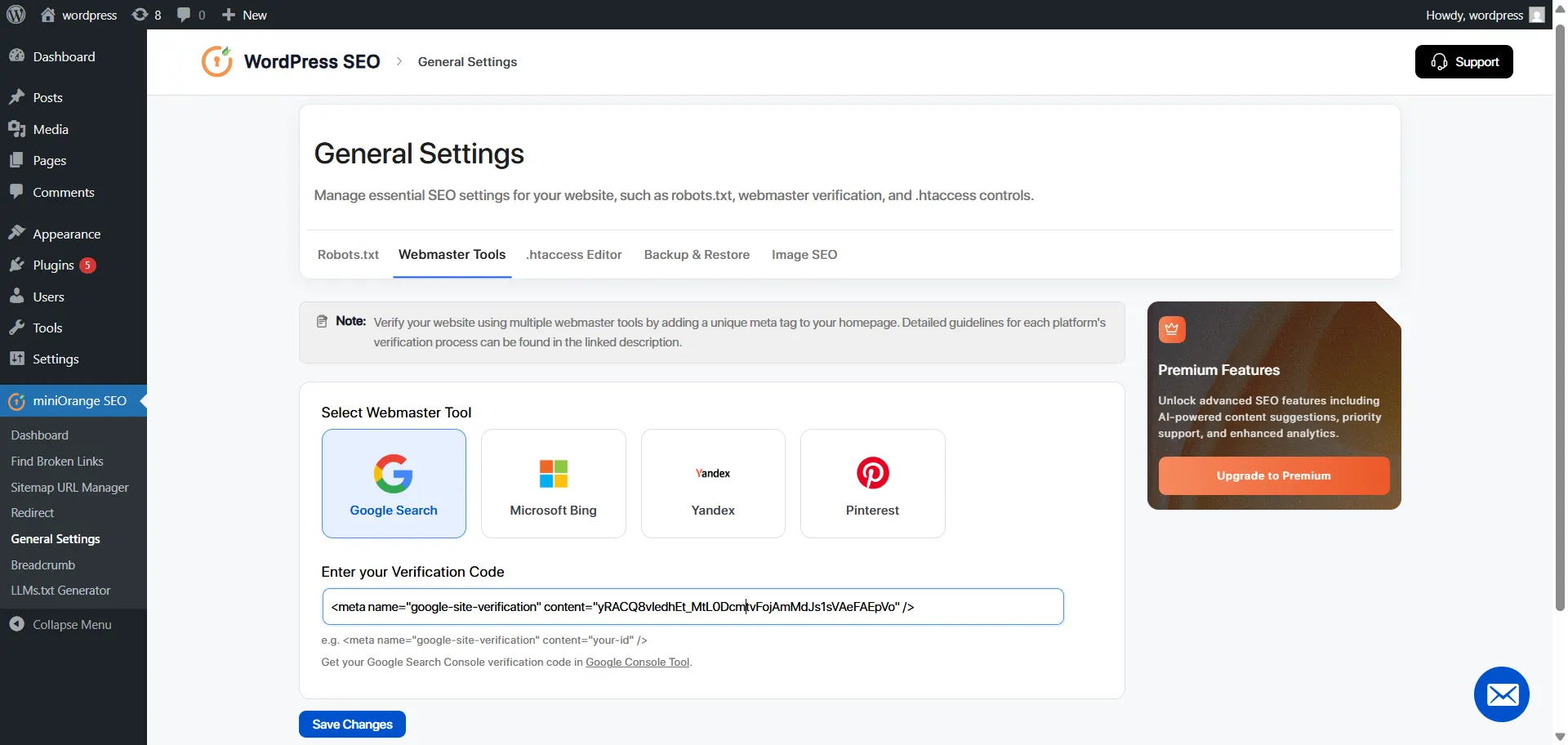This screenshot has width=1568, height=745.
Task: Select the Microsoft Bing webmaster tool
Action: [x=554, y=484]
